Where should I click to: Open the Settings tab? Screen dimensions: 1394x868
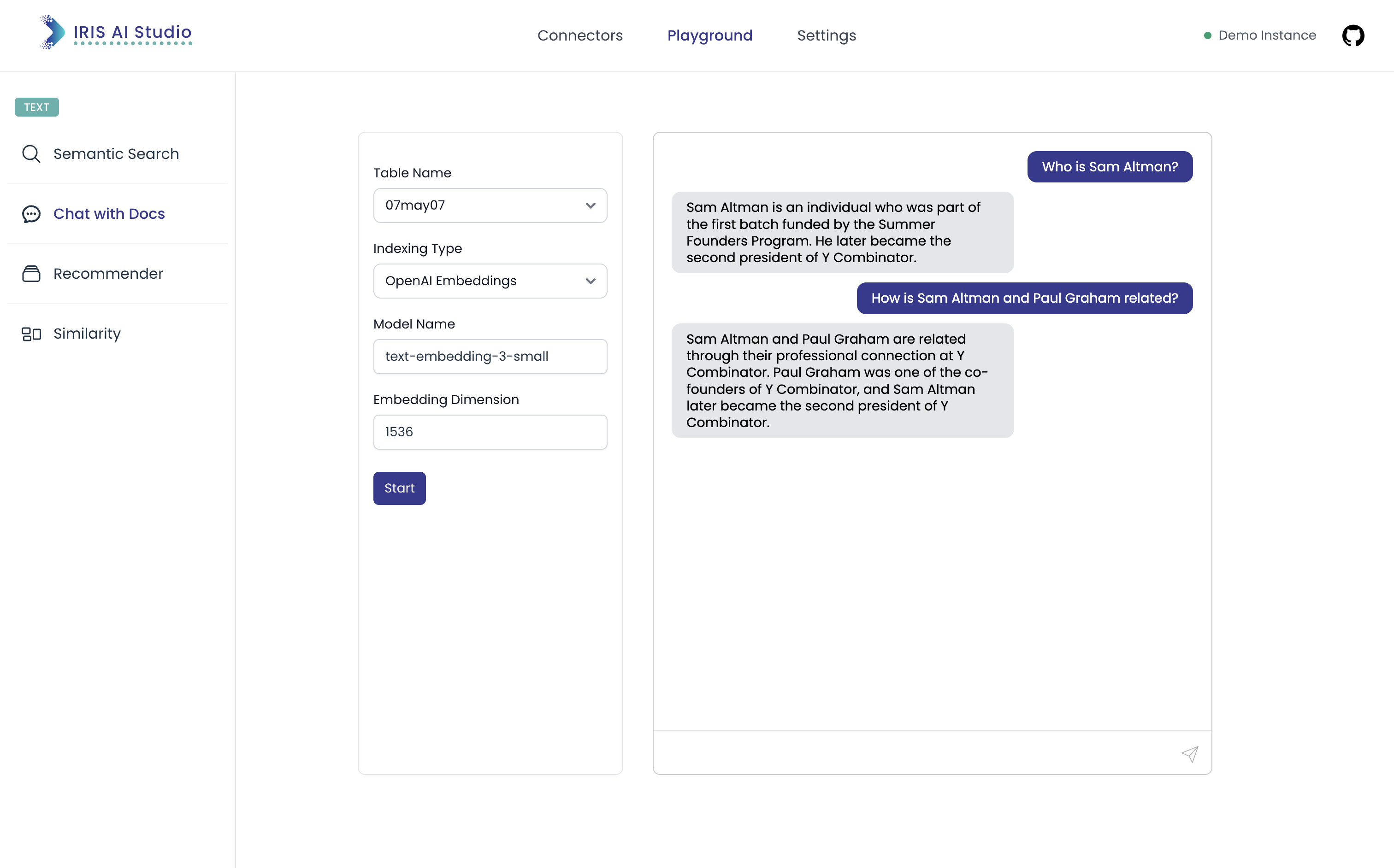(826, 35)
